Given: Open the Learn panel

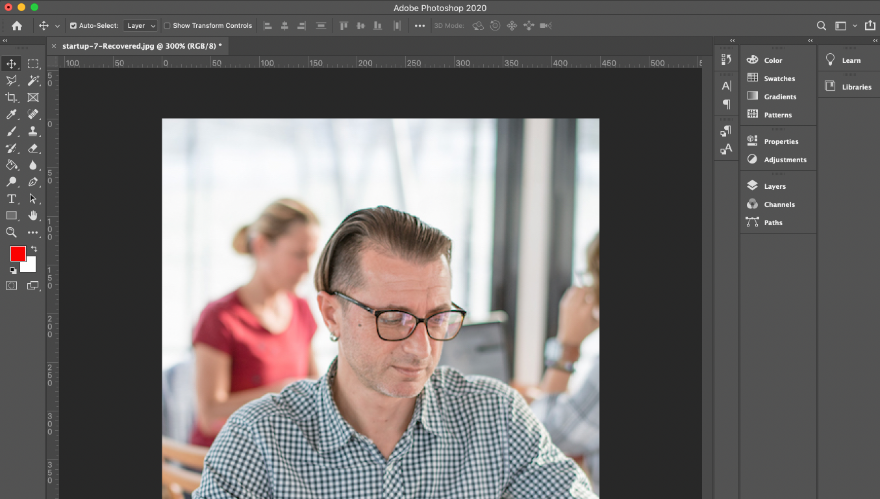Looking at the screenshot, I should (x=850, y=60).
